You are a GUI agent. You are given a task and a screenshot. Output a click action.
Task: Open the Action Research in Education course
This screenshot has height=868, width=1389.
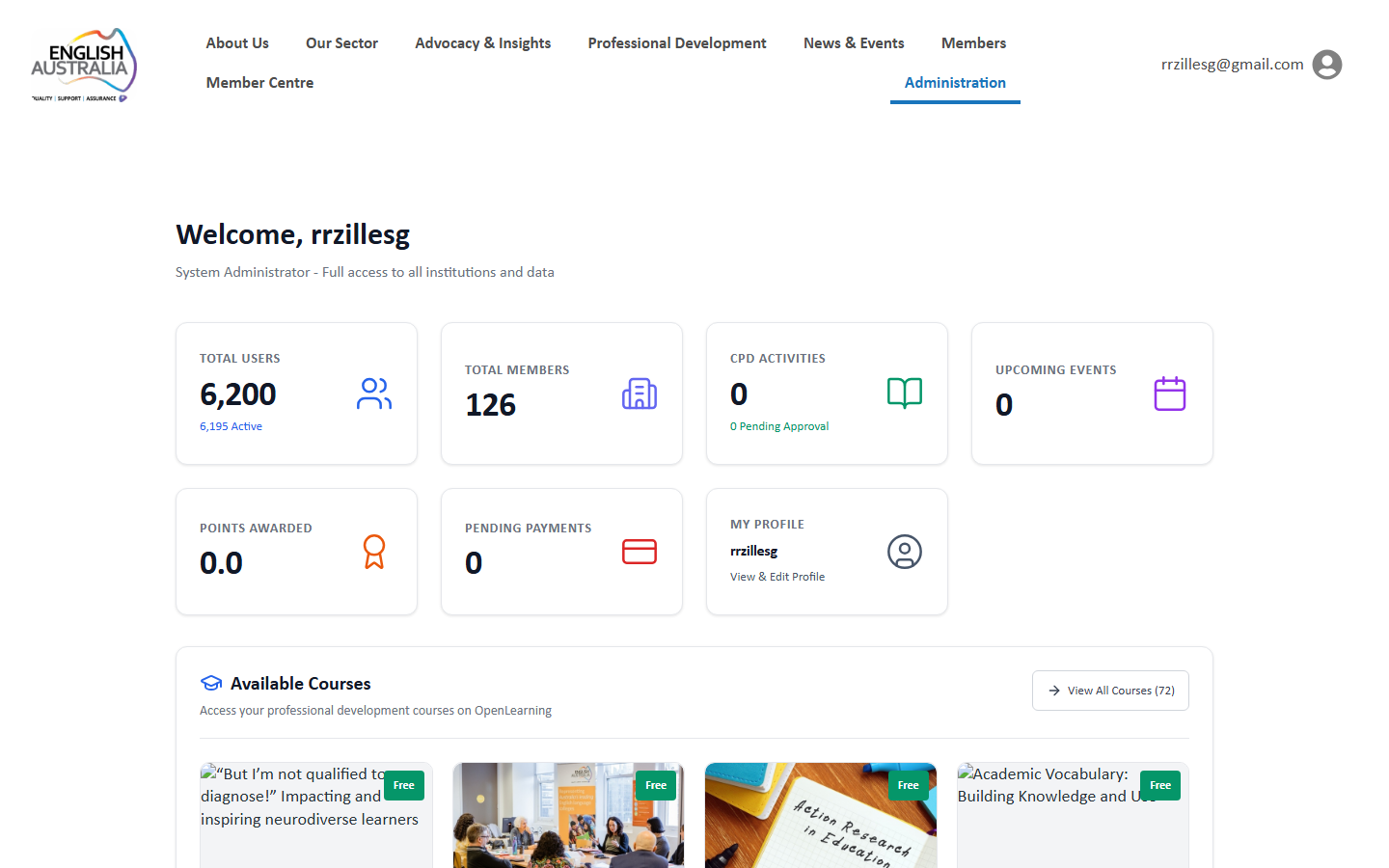tap(821, 816)
